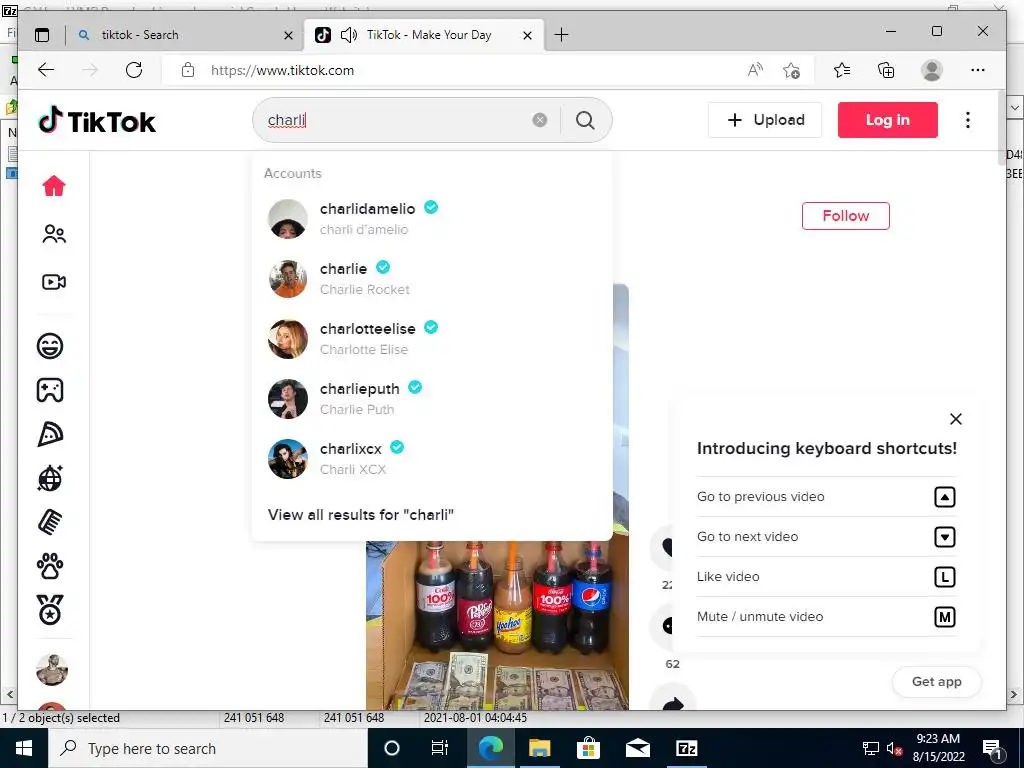This screenshot has width=1024, height=768.
Task: Select the charlotteelise account suggestion
Action: 431,339
